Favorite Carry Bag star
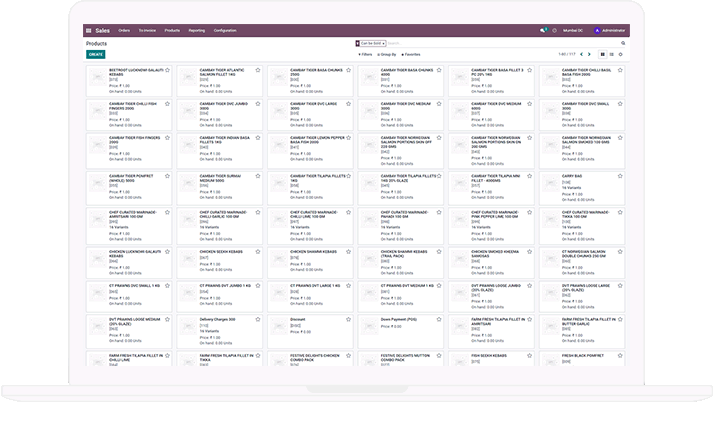This screenshot has width=715, height=430. click(x=620, y=176)
